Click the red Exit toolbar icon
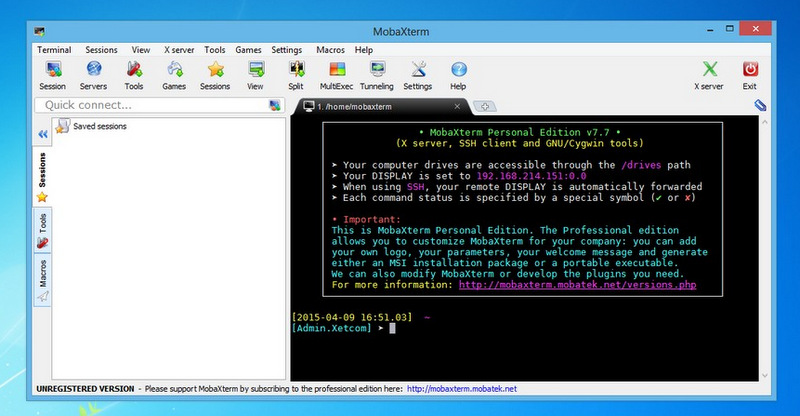 749,75
